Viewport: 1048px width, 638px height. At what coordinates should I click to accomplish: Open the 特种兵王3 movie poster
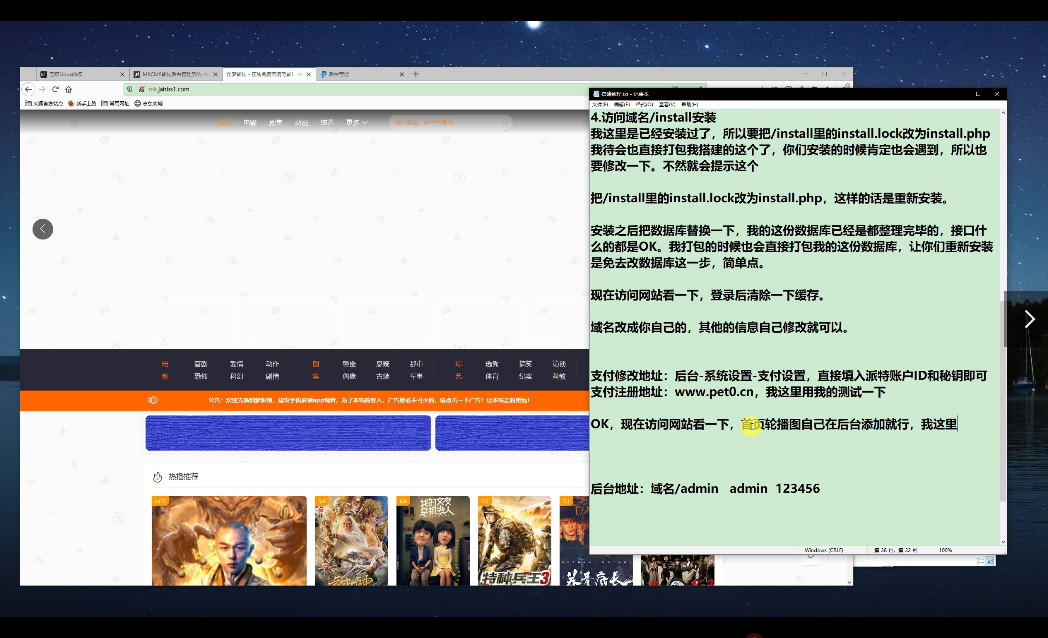[x=515, y=540]
